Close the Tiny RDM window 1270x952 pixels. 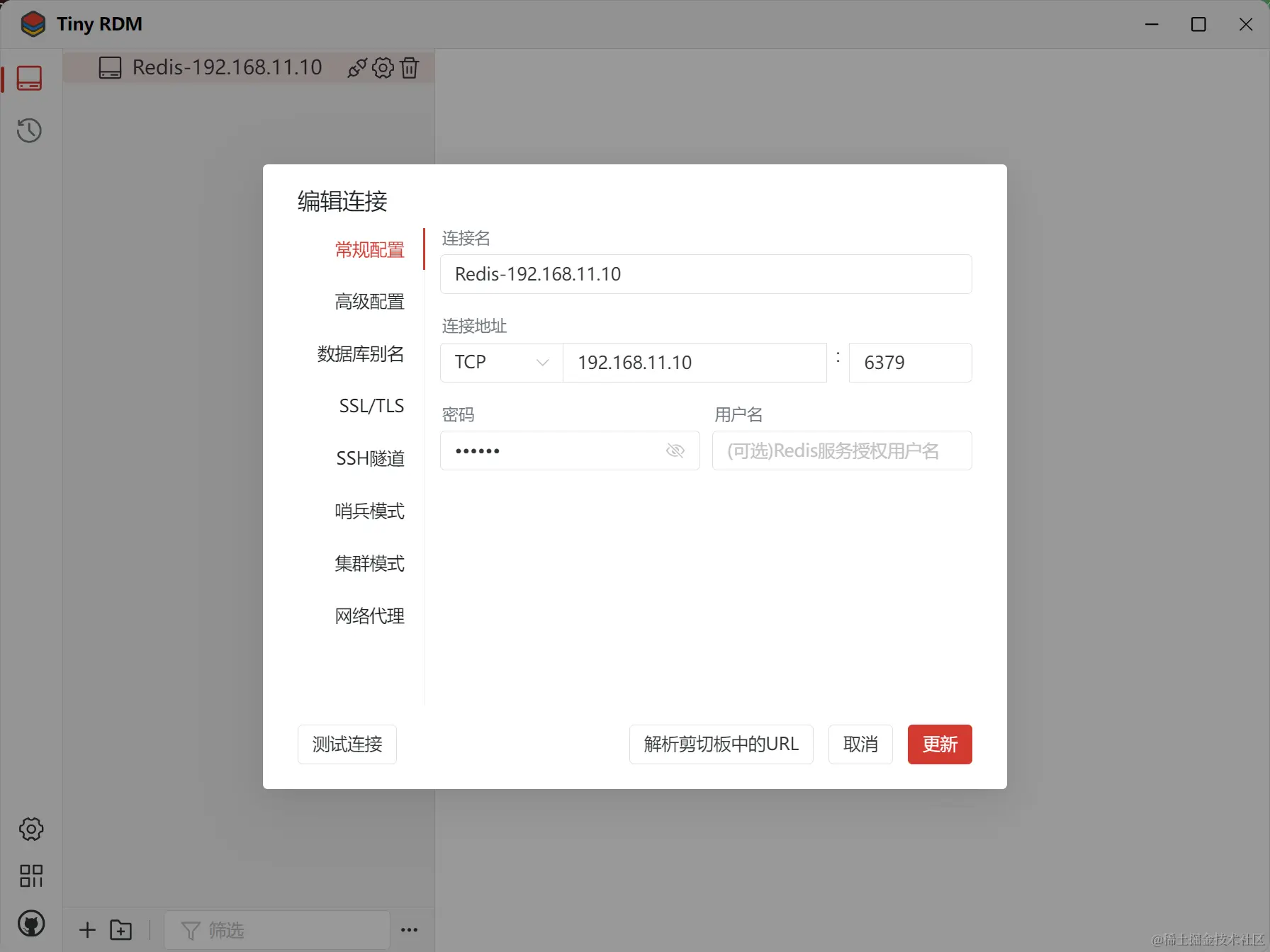1246,24
